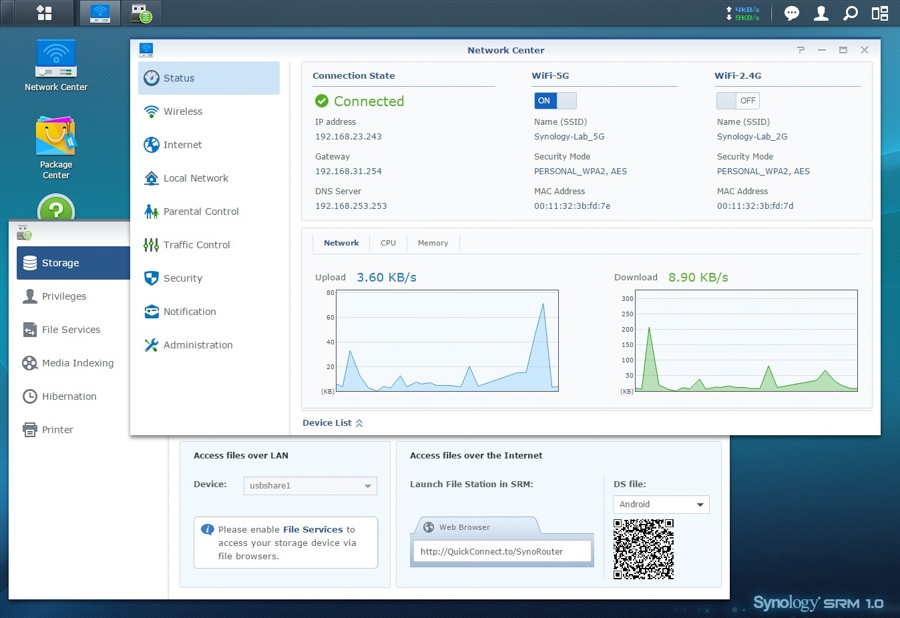Image resolution: width=900 pixels, height=618 pixels.
Task: Click the QuickConnect URL field
Action: [x=502, y=551]
